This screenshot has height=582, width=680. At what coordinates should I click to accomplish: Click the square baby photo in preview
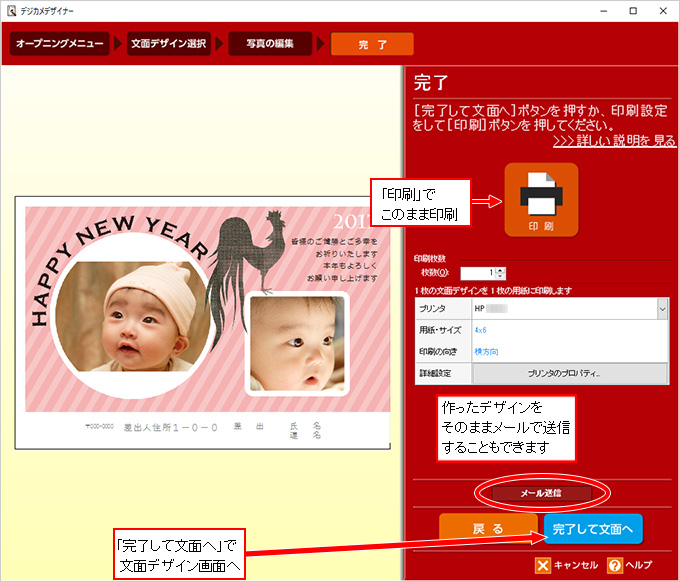point(297,343)
